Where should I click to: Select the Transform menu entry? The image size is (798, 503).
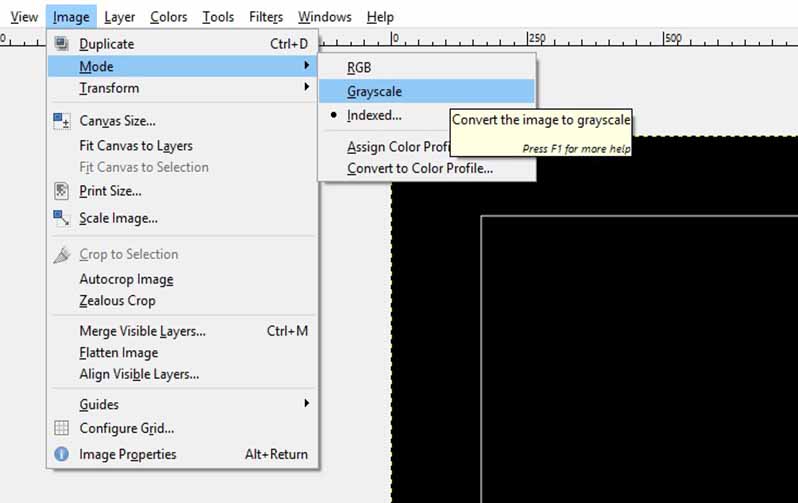pyautogui.click(x=182, y=88)
